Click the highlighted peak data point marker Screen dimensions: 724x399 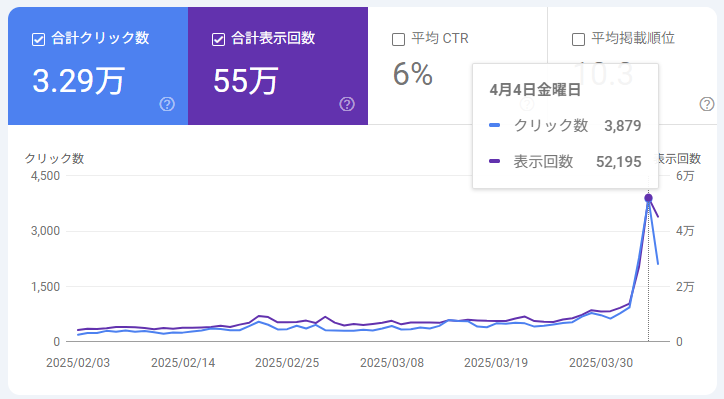pos(648,198)
